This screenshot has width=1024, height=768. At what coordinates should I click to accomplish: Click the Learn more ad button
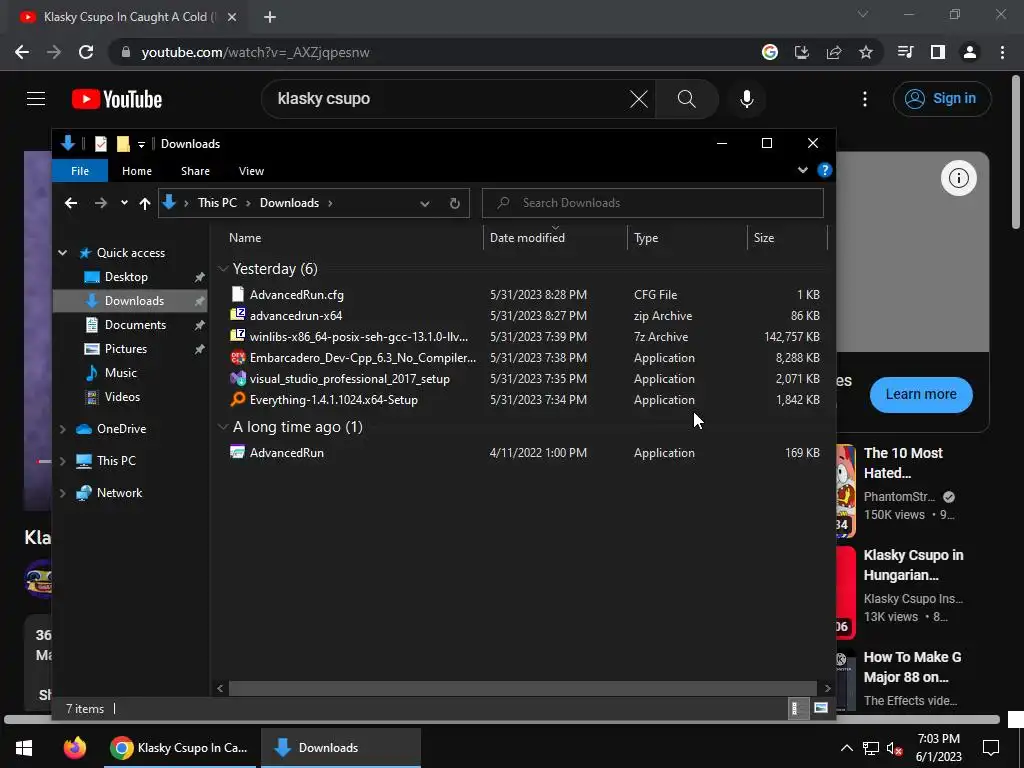tap(921, 394)
